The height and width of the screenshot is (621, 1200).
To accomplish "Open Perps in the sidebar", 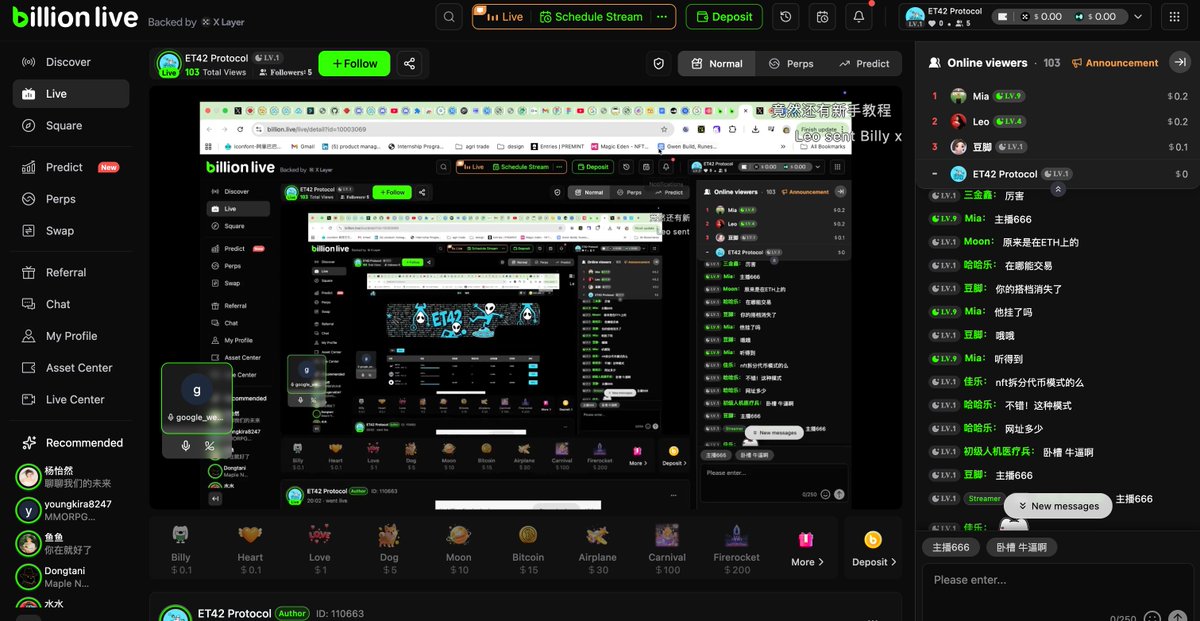I will coord(71,199).
